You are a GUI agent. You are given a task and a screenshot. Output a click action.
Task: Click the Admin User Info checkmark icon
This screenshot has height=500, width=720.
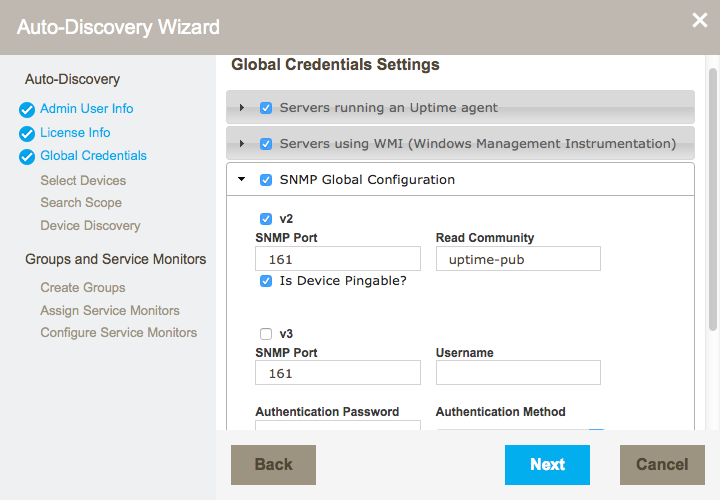tap(27, 110)
